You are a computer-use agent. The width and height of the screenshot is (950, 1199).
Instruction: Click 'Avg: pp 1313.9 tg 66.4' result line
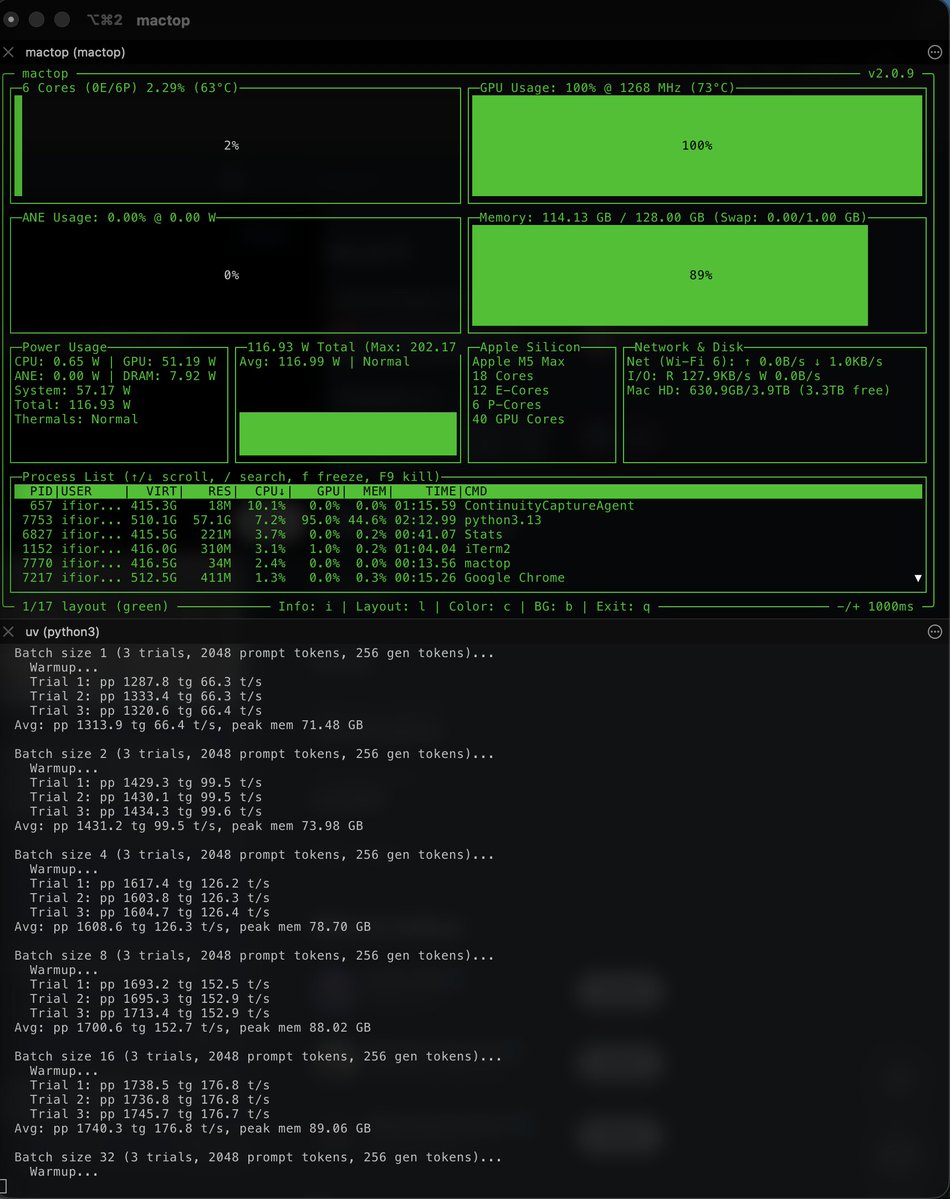tap(188, 725)
